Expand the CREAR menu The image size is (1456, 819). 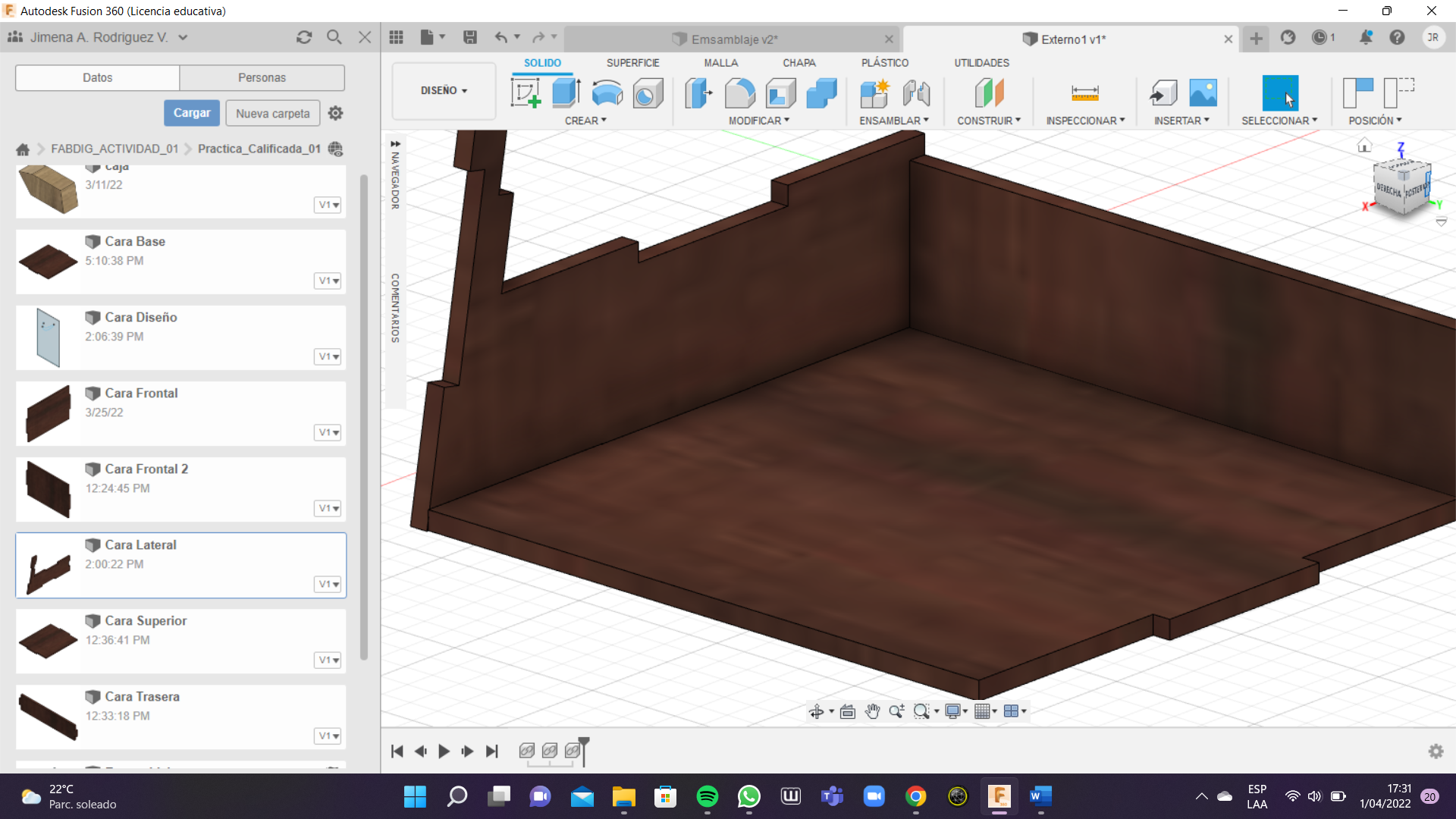click(585, 121)
